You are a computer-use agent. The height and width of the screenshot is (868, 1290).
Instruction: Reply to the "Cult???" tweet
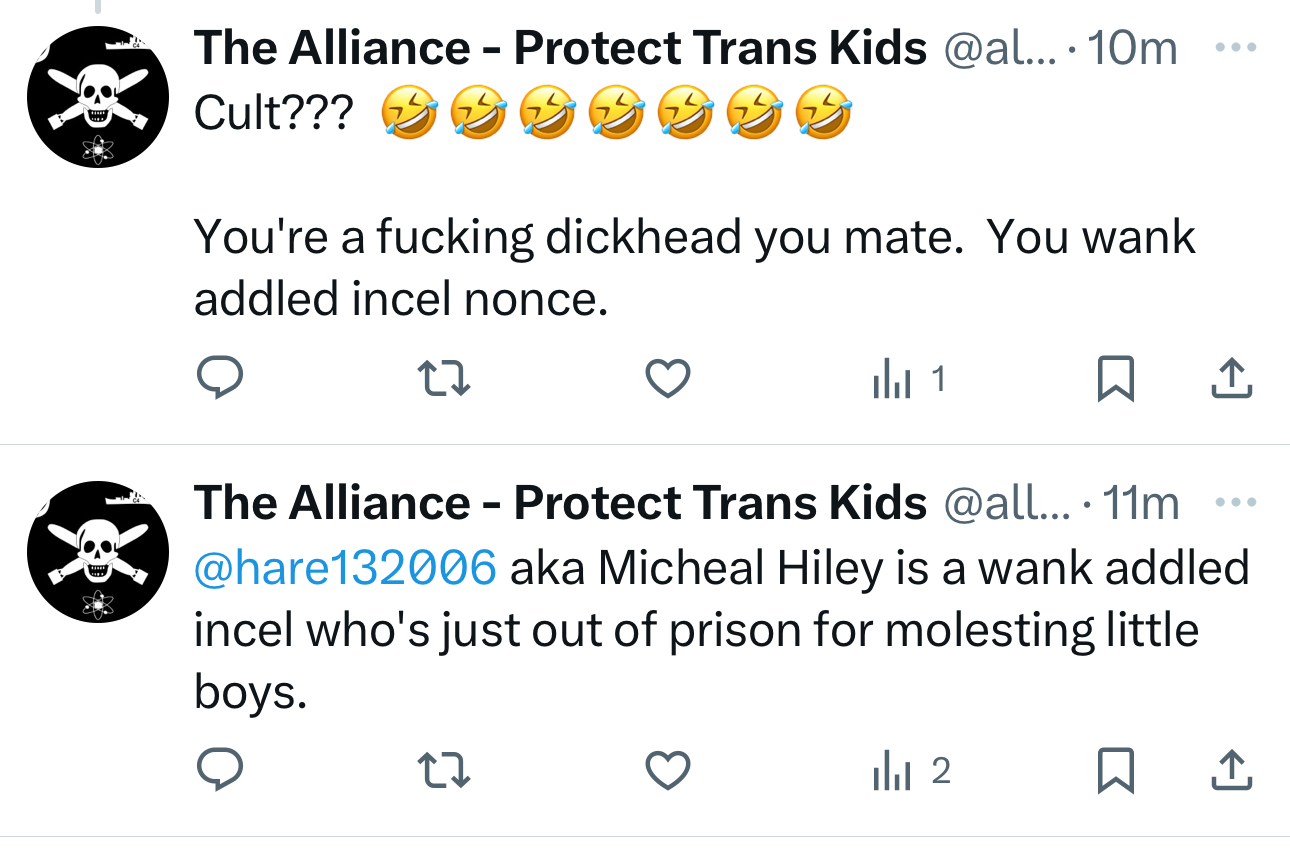[219, 378]
